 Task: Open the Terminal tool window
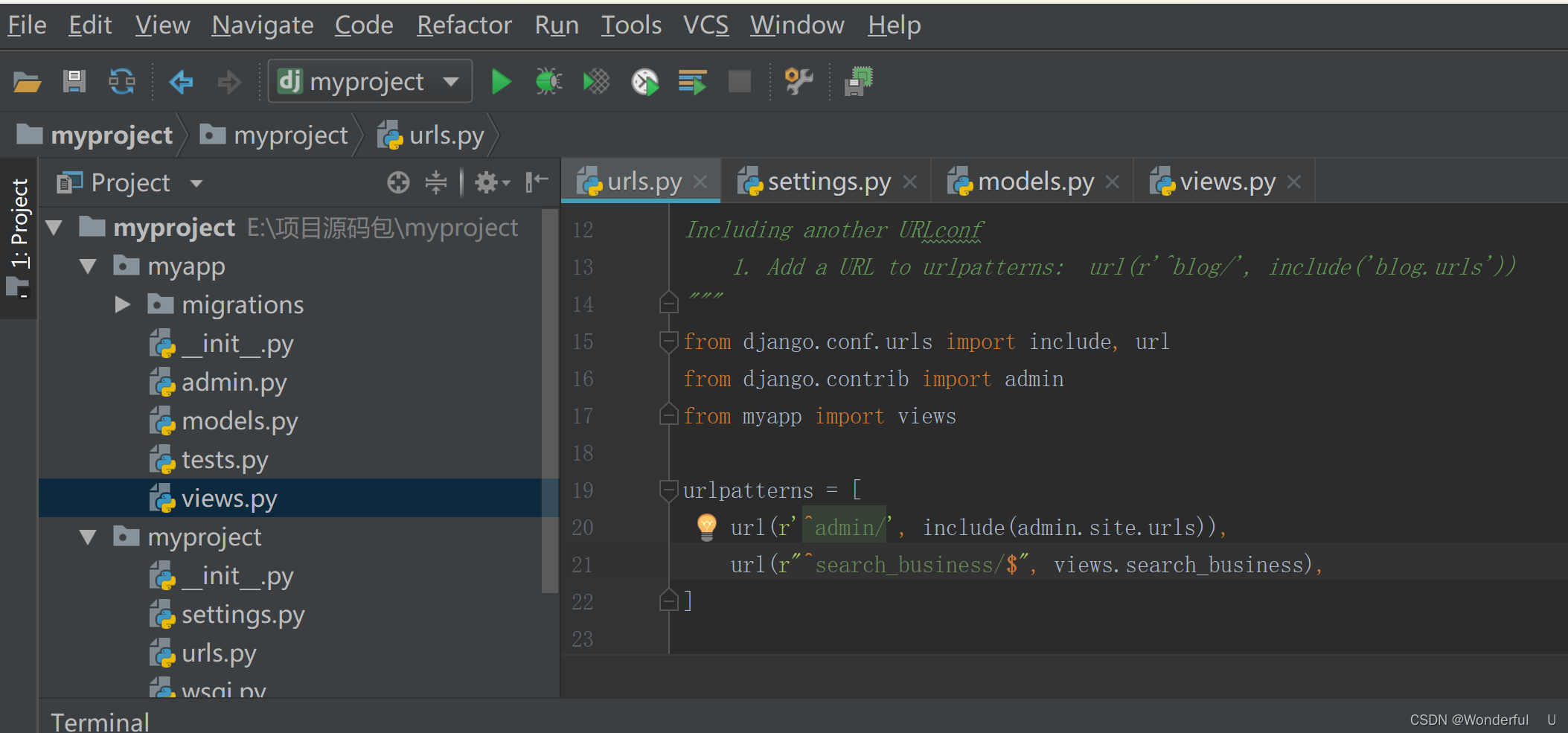pyautogui.click(x=100, y=722)
